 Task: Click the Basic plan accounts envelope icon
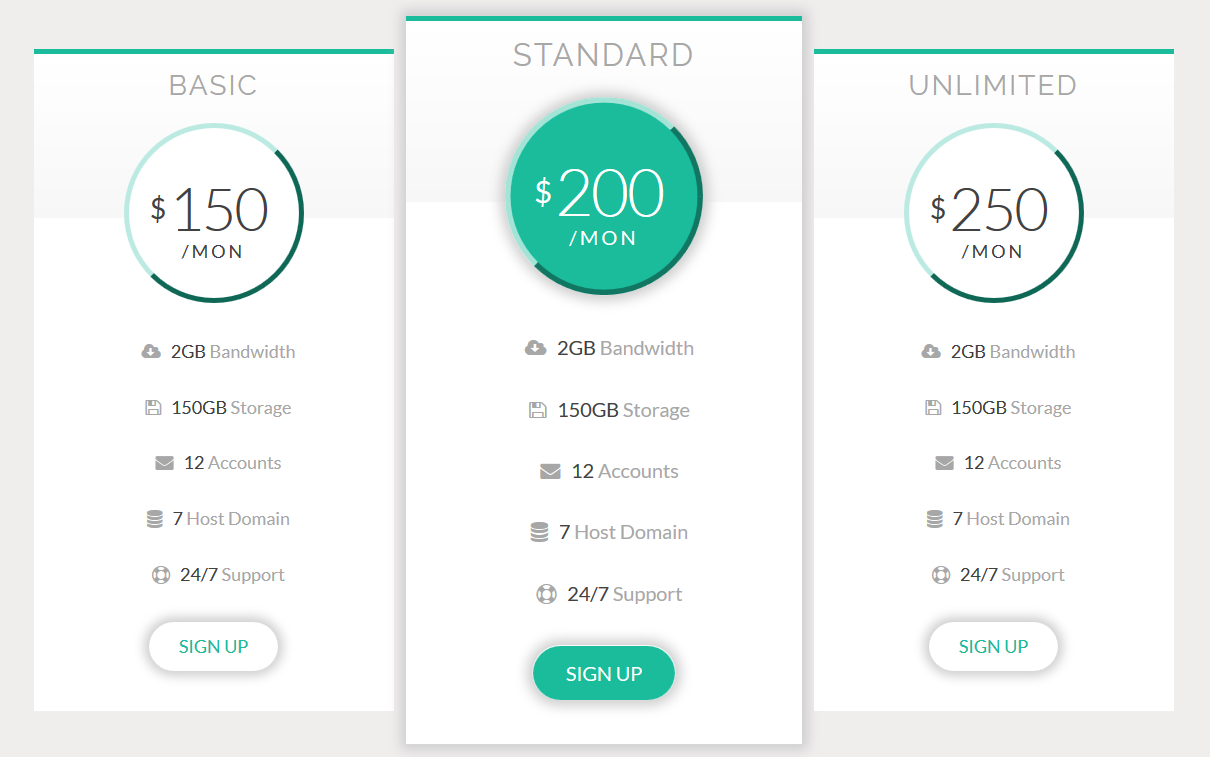[164, 463]
